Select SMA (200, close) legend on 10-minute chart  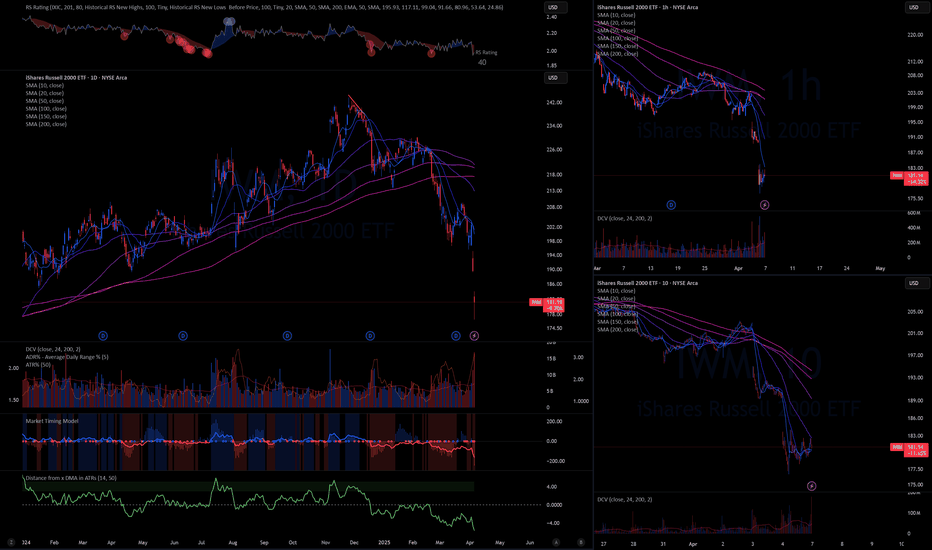pyautogui.click(x=618, y=329)
